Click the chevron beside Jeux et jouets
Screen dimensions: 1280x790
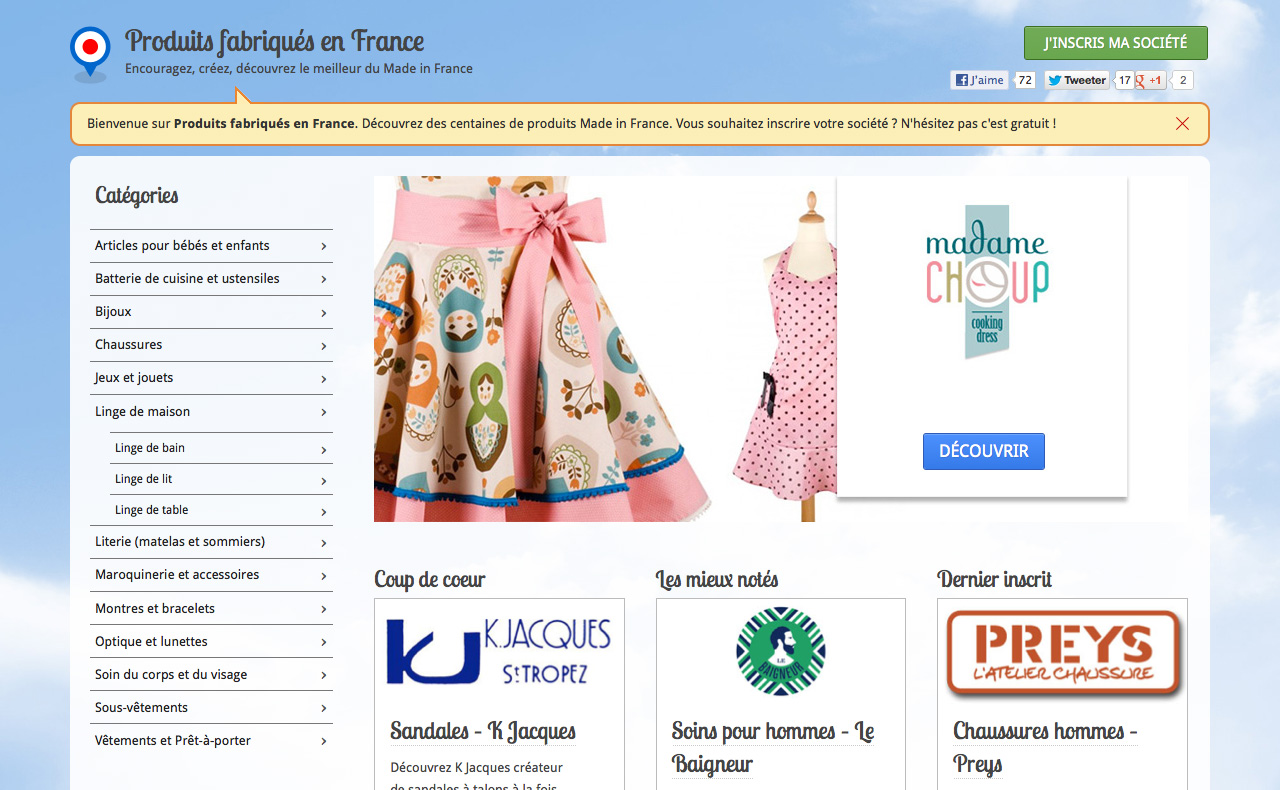coord(324,379)
